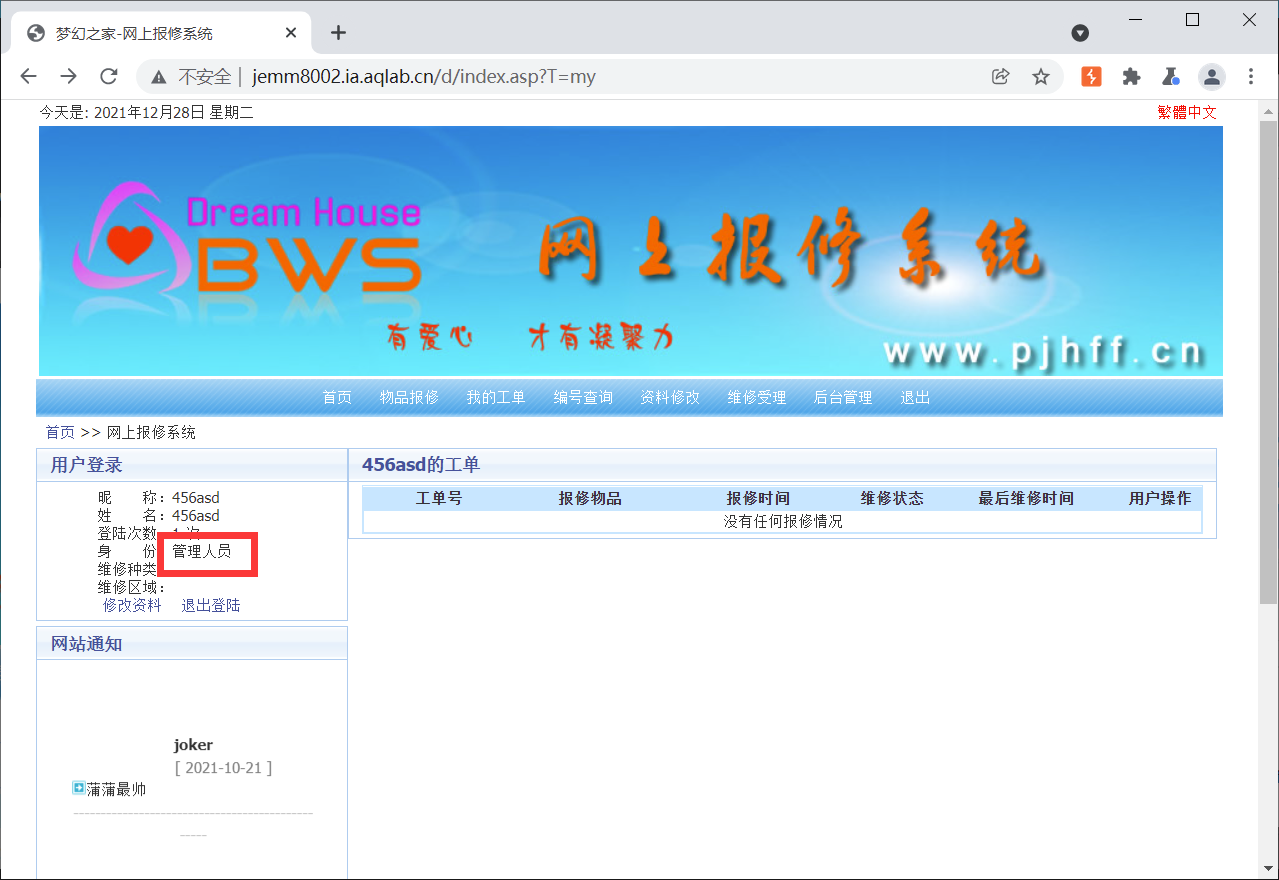Click the joker notice author name
Screen dimensions: 1279x880
pos(193,744)
